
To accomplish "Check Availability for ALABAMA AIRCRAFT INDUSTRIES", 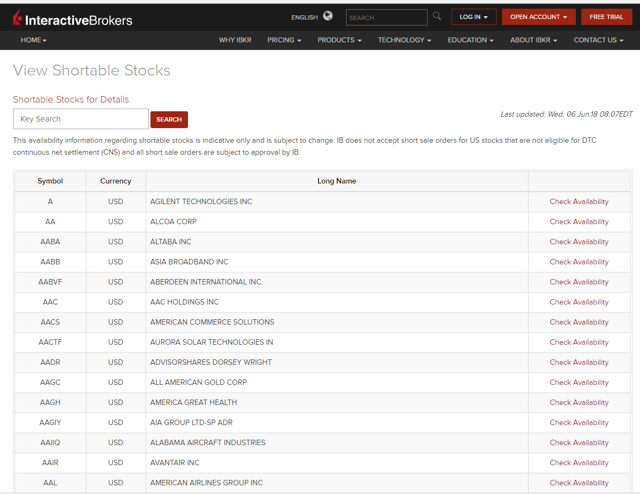I will pos(579,443).
